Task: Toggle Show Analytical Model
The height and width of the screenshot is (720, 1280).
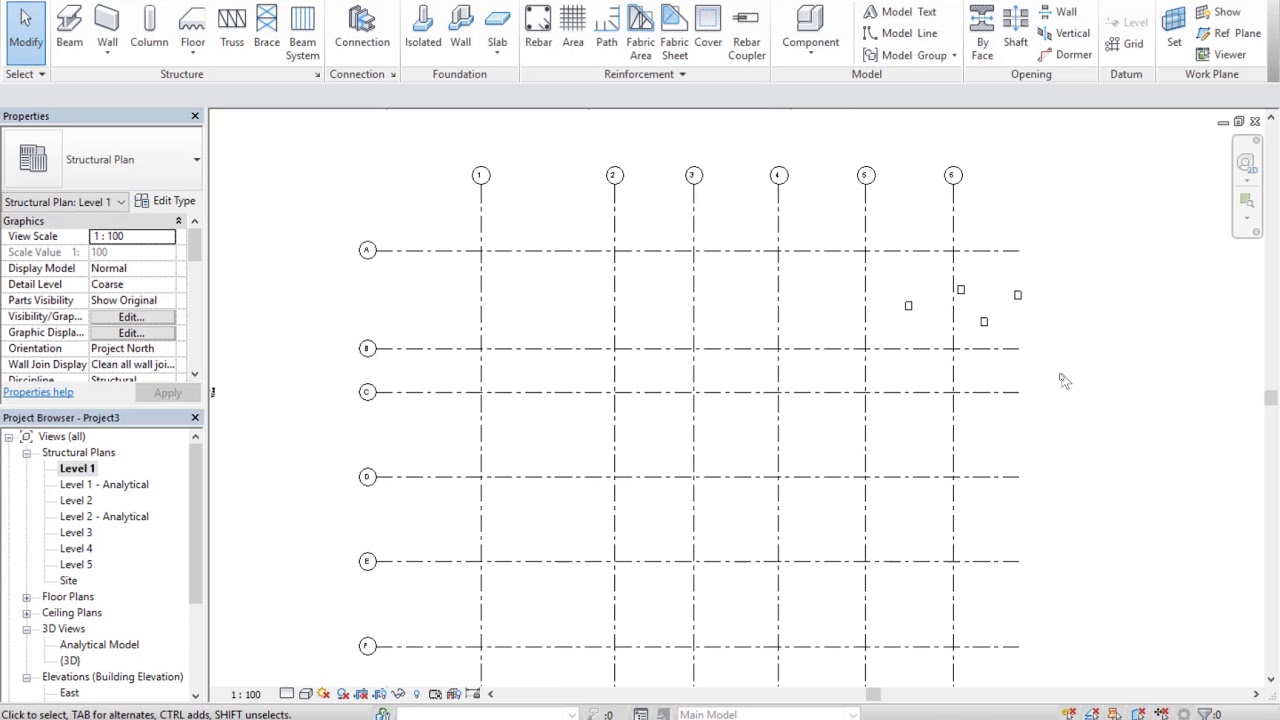Action: [453, 694]
